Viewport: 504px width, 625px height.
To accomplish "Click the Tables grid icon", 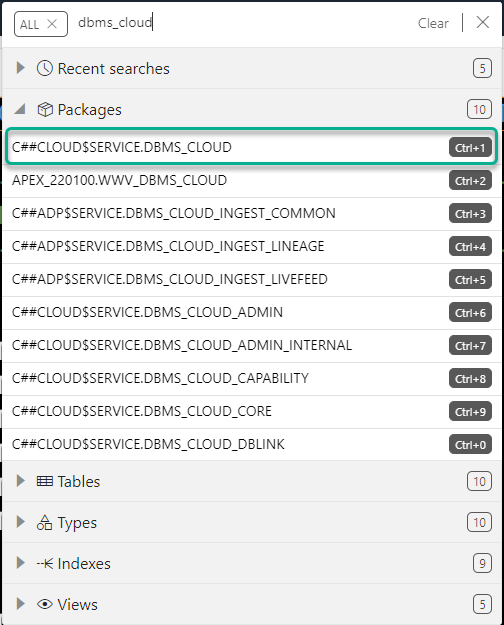I will pos(45,482).
